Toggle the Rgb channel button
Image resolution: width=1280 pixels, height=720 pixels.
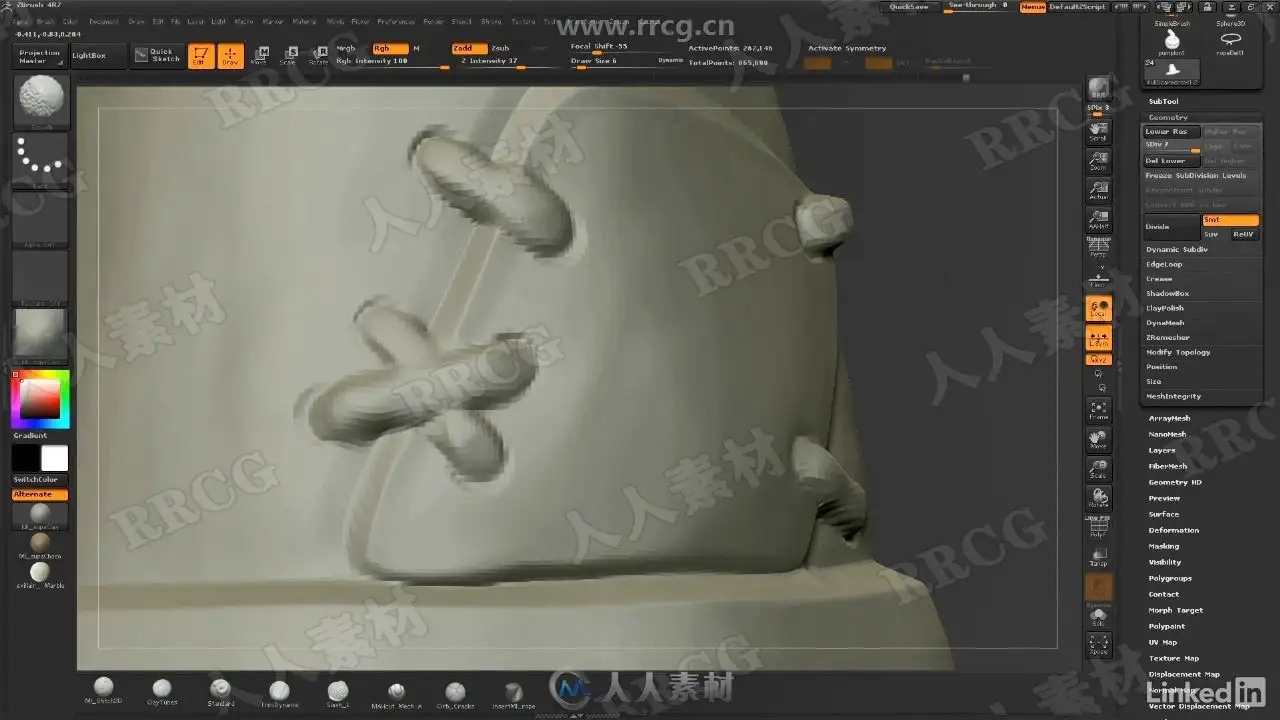point(390,48)
